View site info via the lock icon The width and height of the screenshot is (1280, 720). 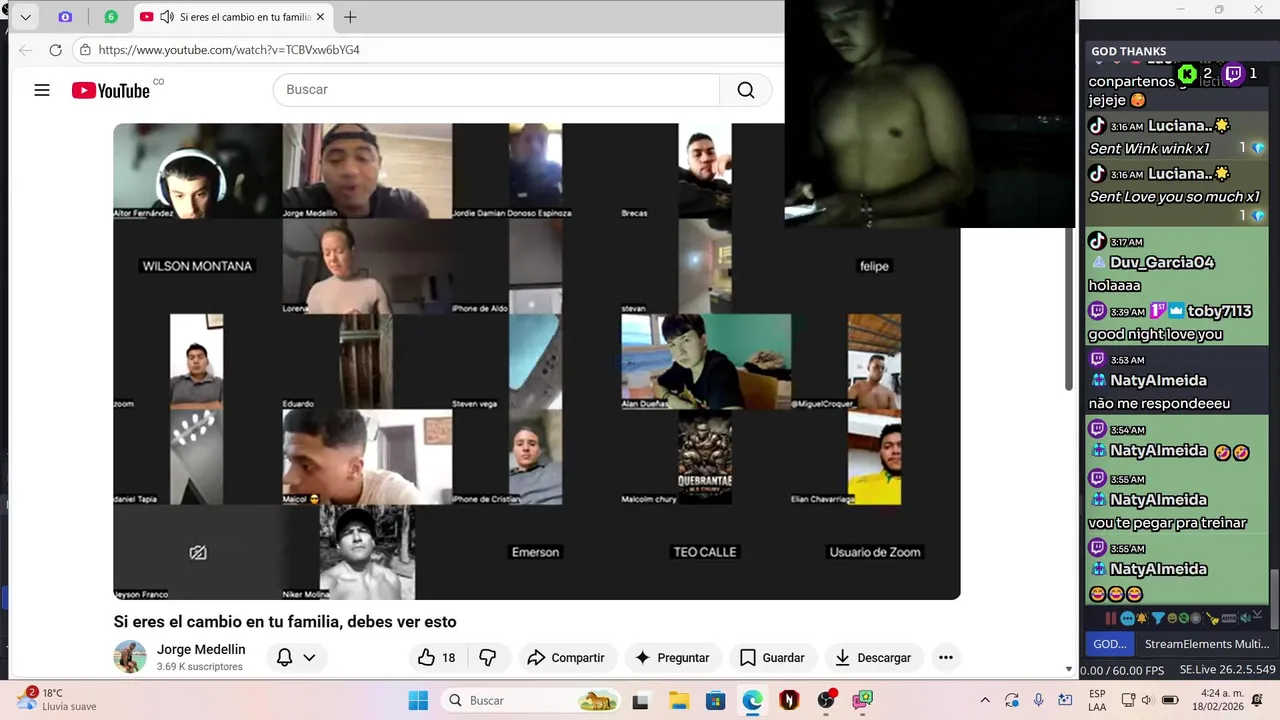[86, 50]
